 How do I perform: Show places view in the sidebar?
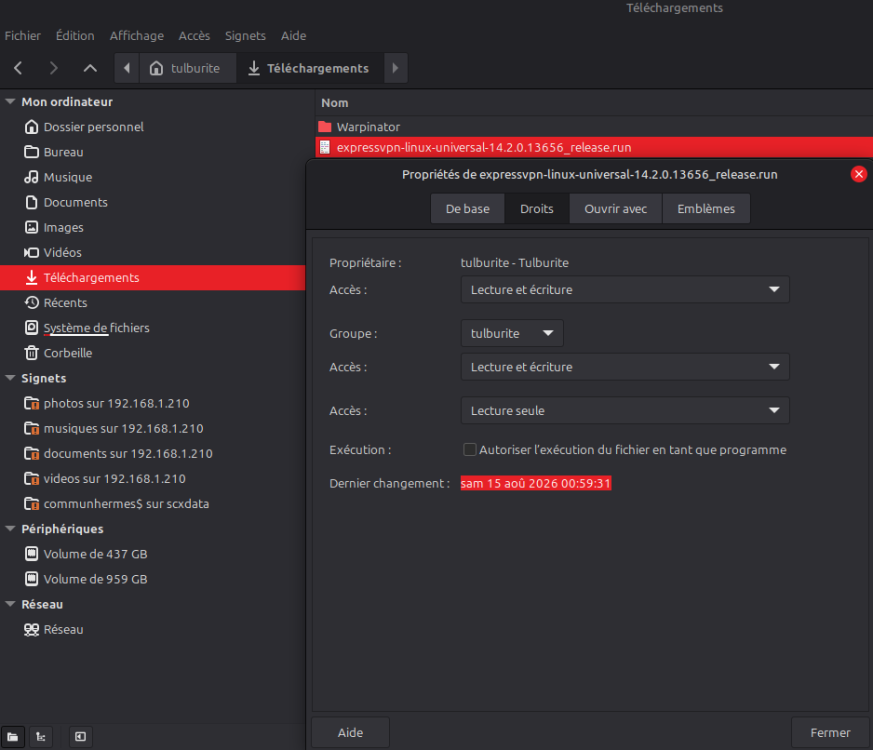coord(13,737)
